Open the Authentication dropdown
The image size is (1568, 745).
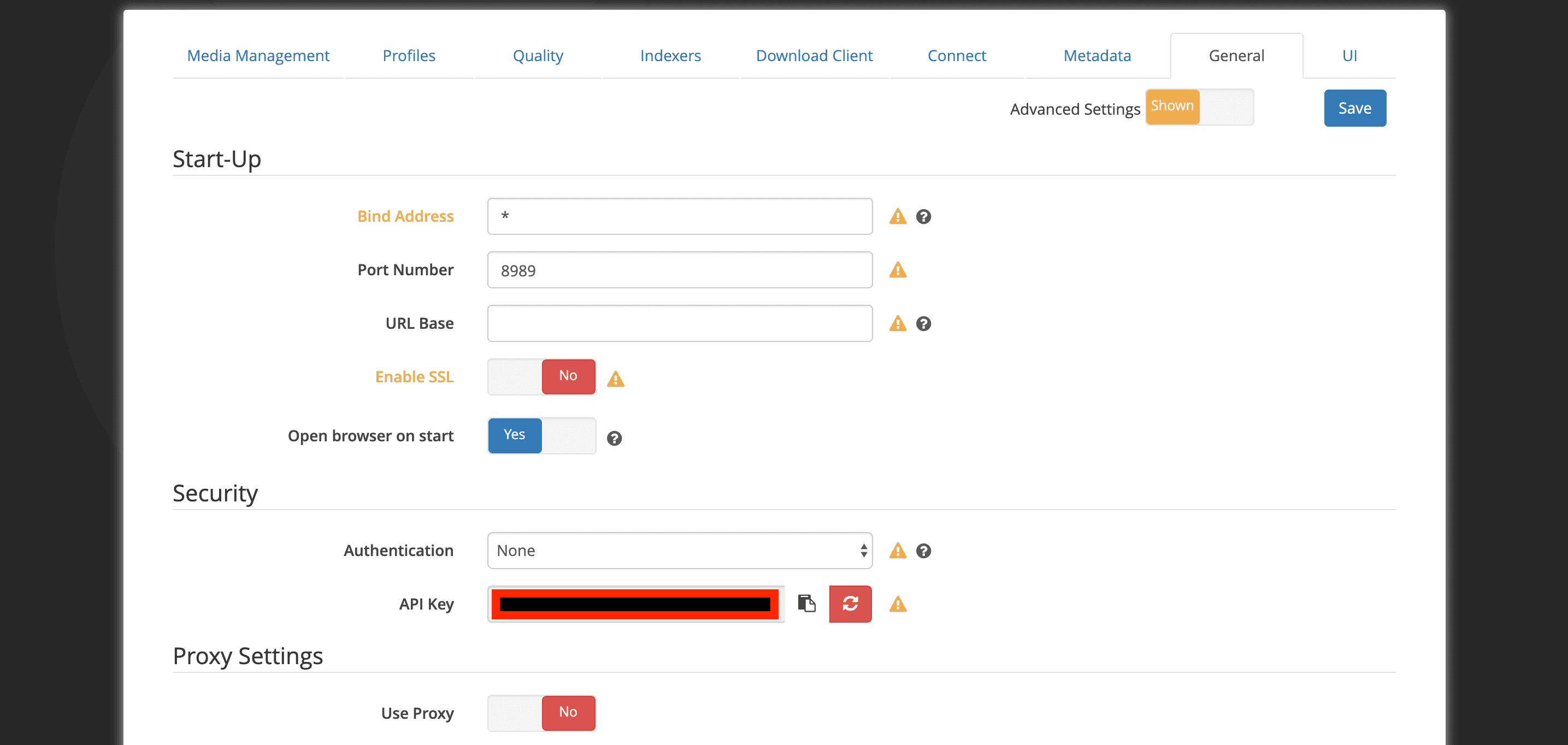pyautogui.click(x=679, y=550)
